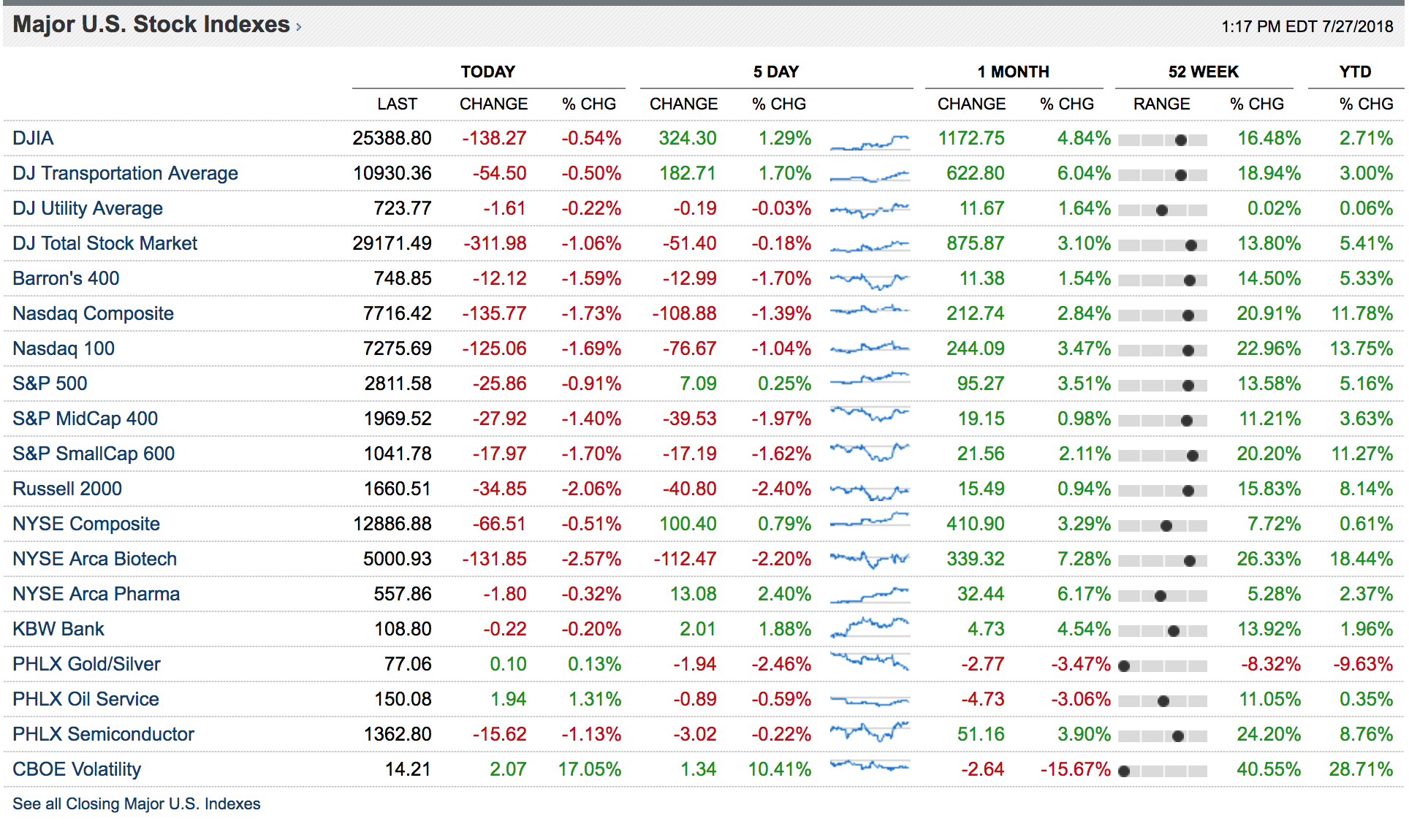Click the NYSE Arca Pharma 52-week range indicator
This screenshot has height=840, width=1409.
[x=1163, y=596]
